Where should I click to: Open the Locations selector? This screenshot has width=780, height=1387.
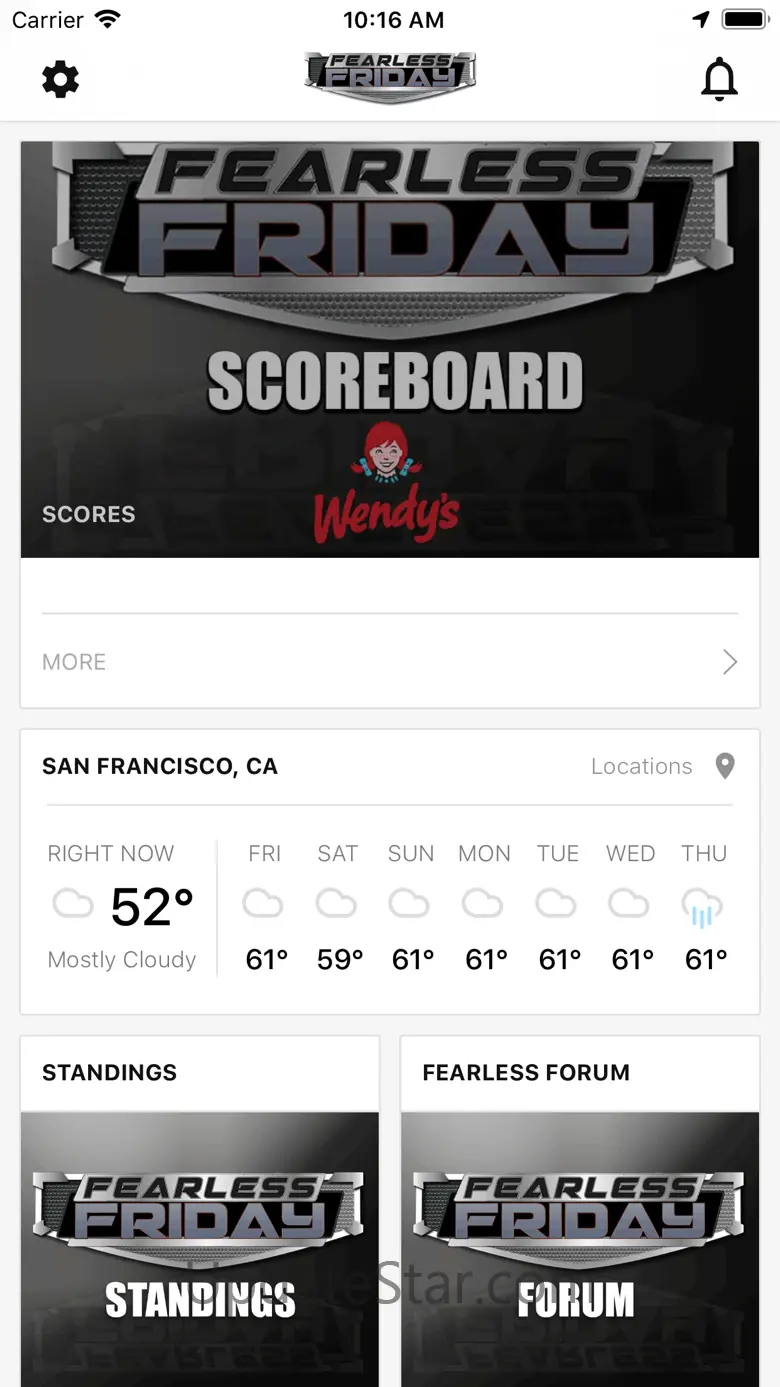642,766
